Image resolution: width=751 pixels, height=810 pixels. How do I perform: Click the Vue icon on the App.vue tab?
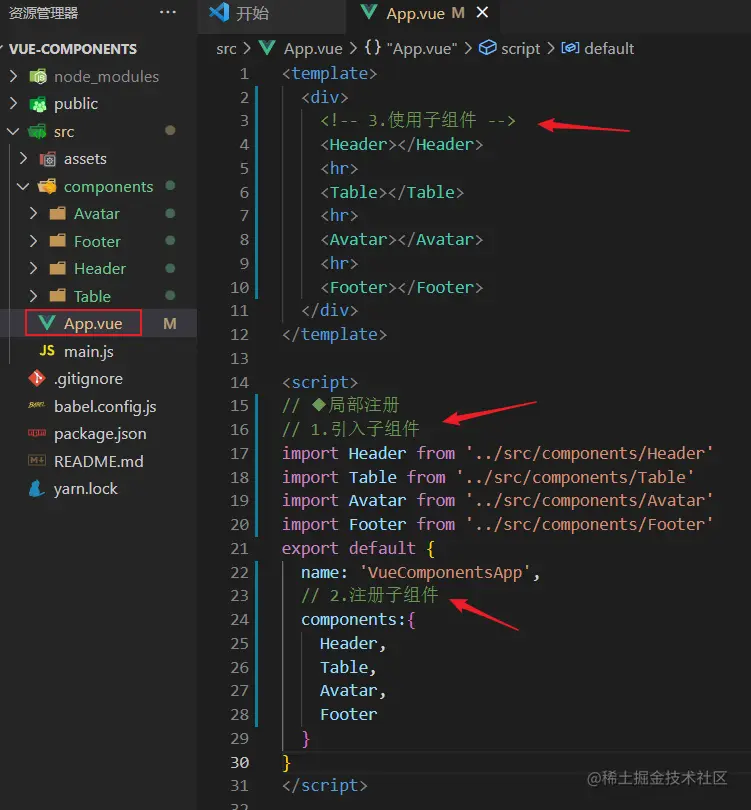click(368, 12)
